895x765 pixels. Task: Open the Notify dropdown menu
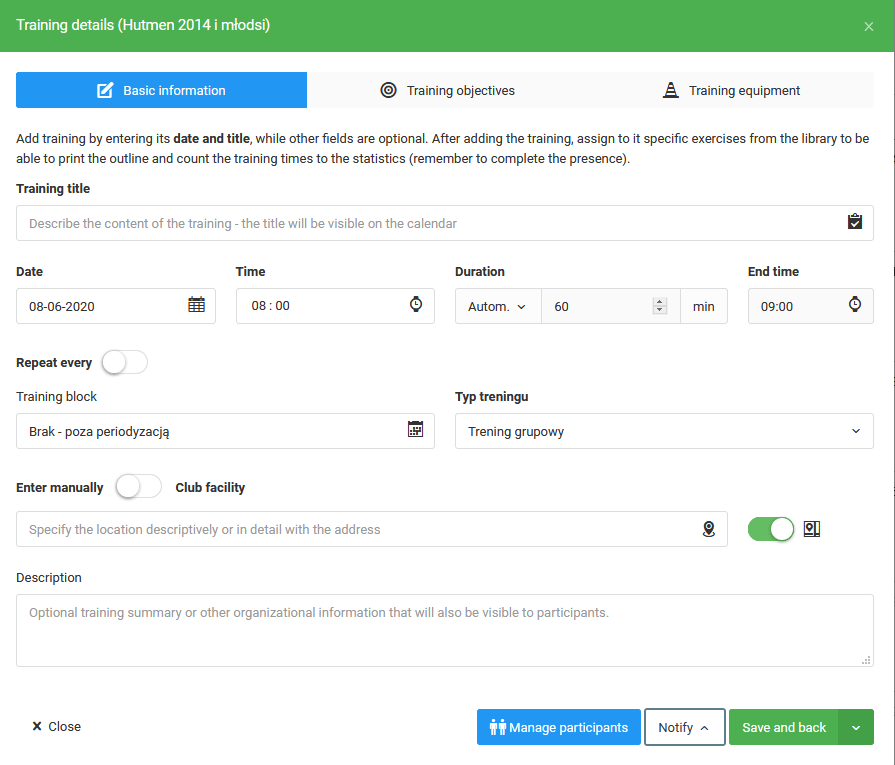pyautogui.click(x=684, y=727)
